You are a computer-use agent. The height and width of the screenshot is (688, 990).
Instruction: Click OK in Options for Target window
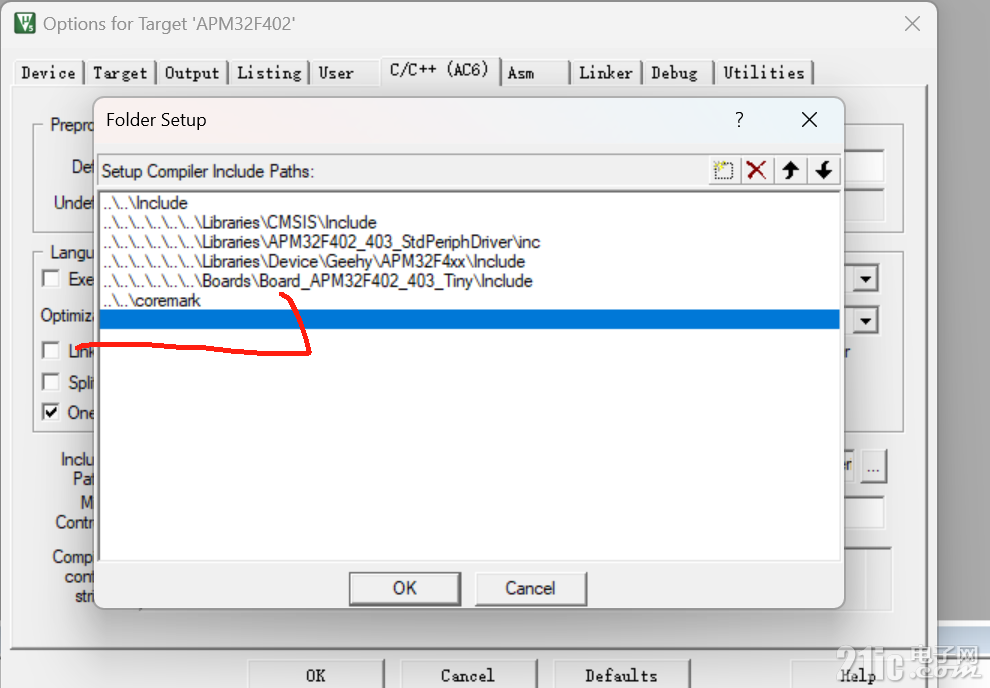click(316, 675)
